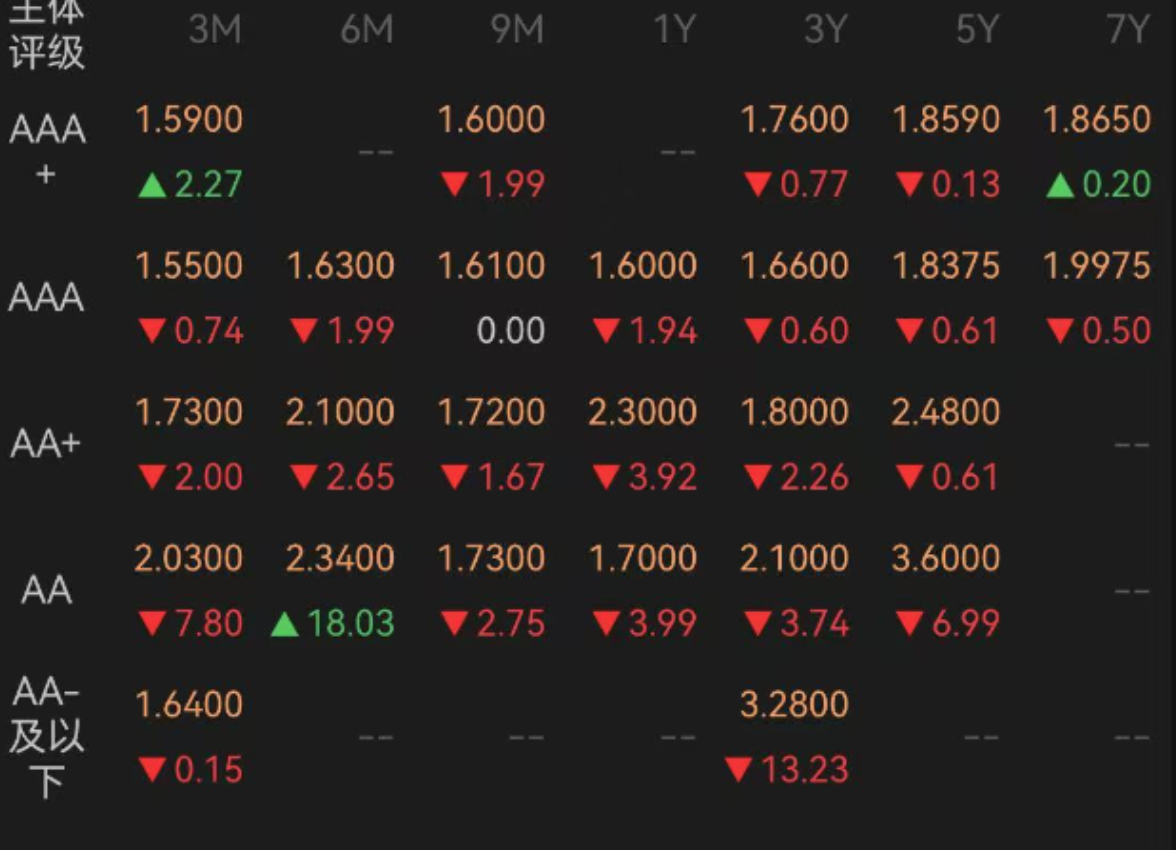Open the AA+ 1Y yield 2.3000
Image resolution: width=1176 pixels, height=850 pixels.
[x=643, y=412]
